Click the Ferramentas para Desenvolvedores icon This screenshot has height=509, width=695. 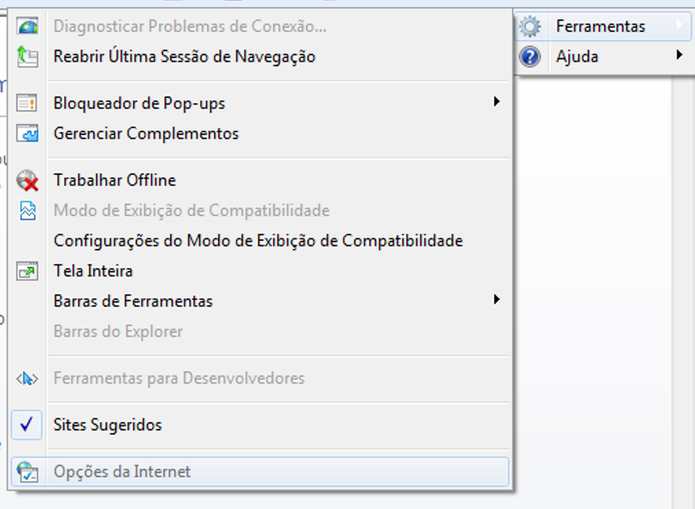pyautogui.click(x=27, y=379)
